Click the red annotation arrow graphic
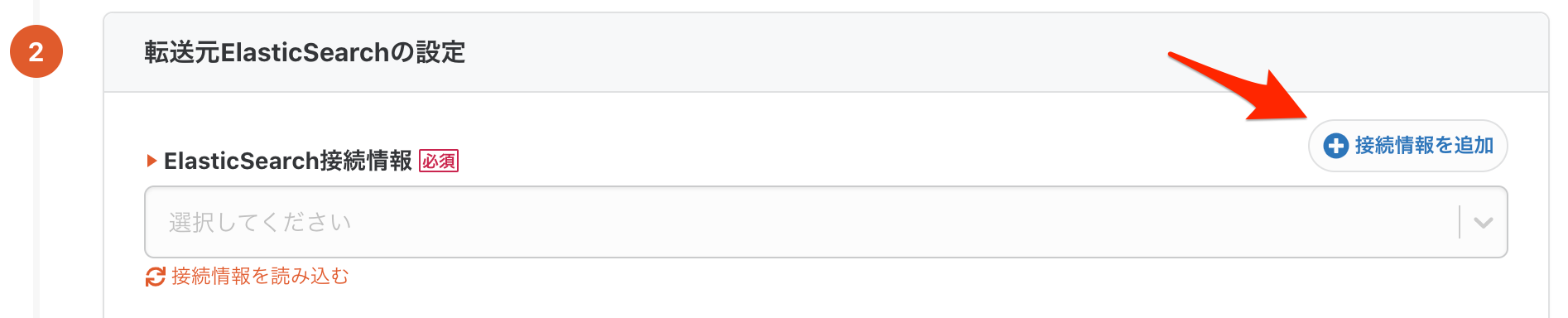Image resolution: width=1568 pixels, height=318 pixels. (x=1239, y=88)
